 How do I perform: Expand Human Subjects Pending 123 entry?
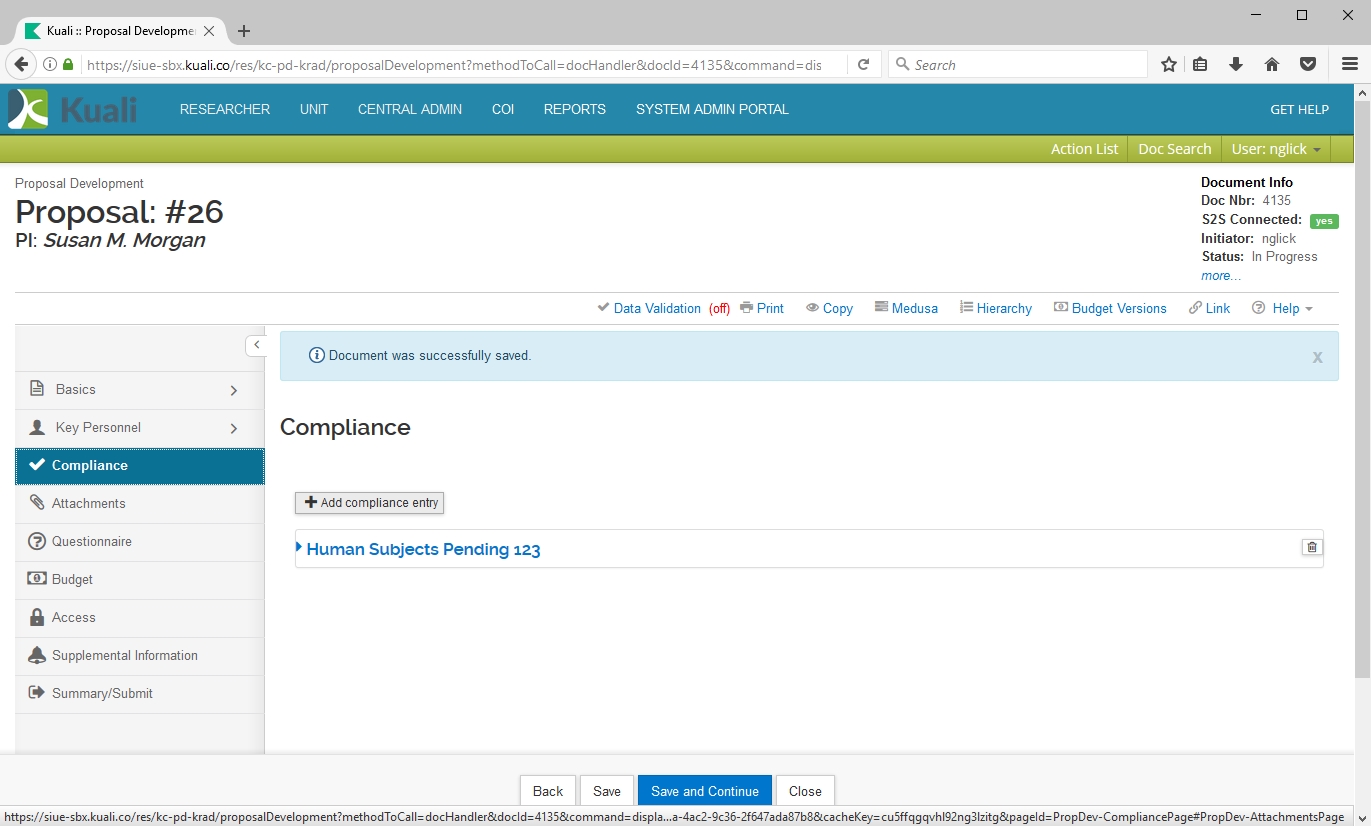(422, 549)
